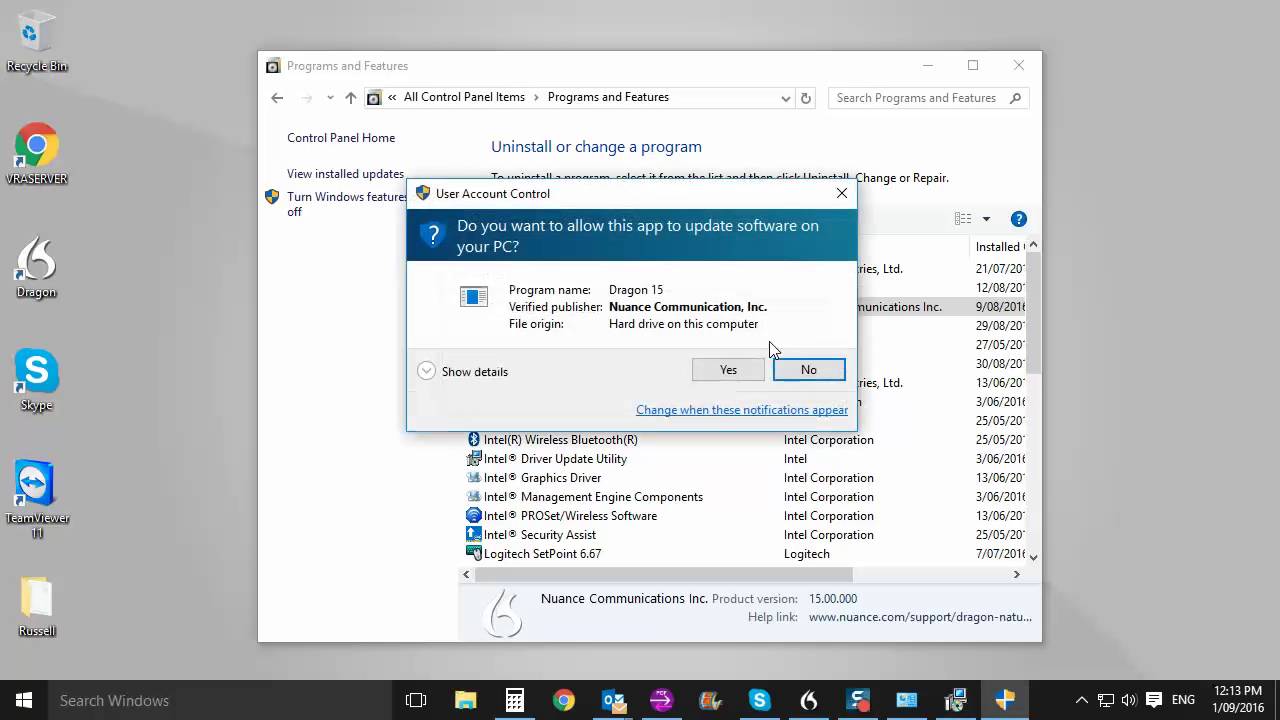Open Skype from the taskbar
Screen dimensions: 1280x720
[x=760, y=700]
